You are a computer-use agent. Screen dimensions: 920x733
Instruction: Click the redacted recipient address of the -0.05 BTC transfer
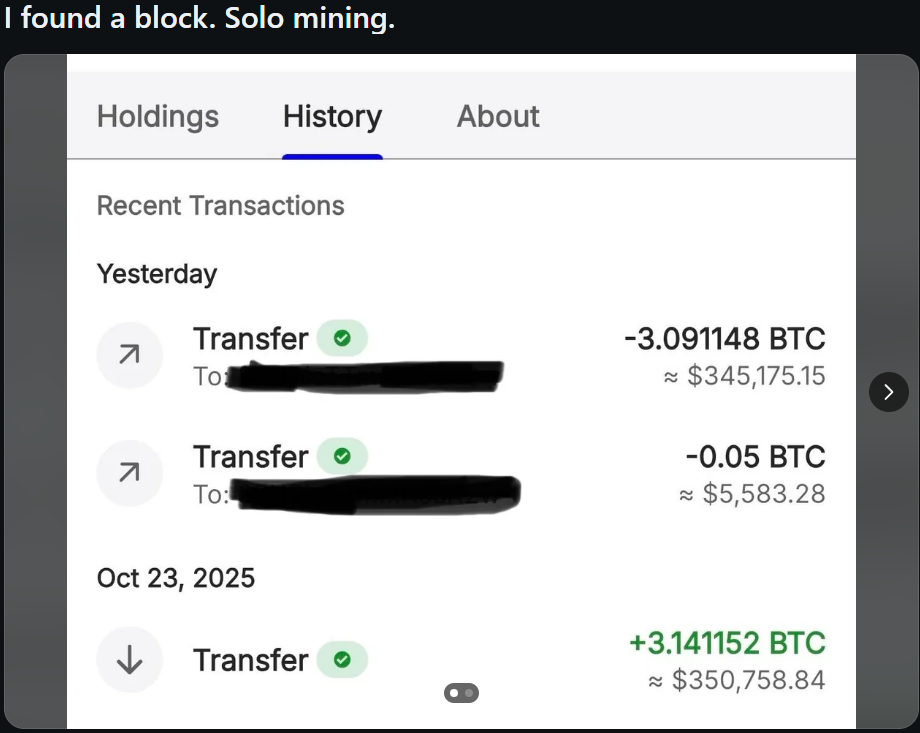pyautogui.click(x=375, y=493)
